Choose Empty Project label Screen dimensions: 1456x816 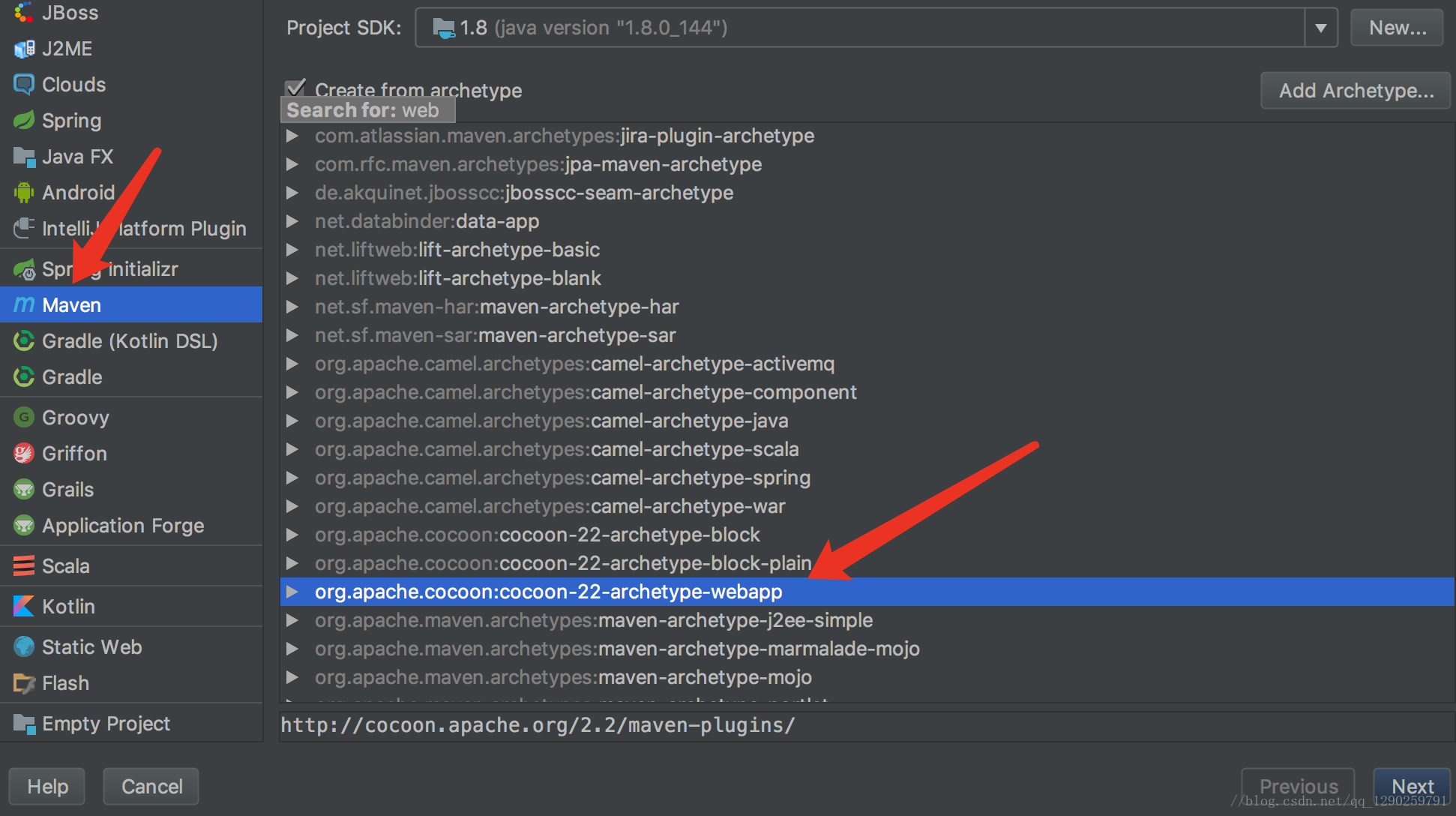coord(106,724)
